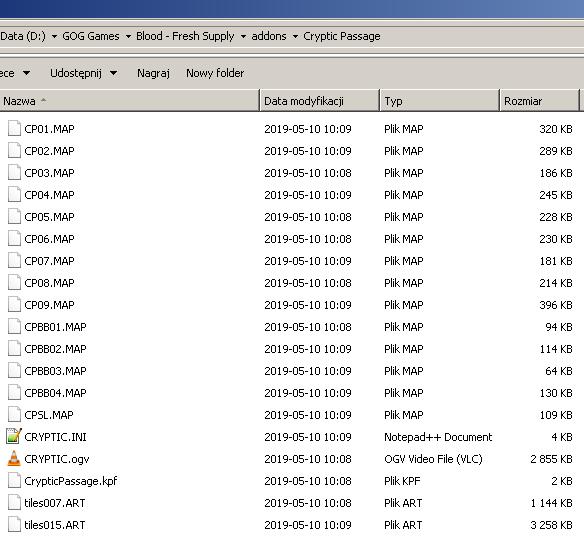
Task: Click the 396 KB size cell
Action: click(x=556, y=305)
